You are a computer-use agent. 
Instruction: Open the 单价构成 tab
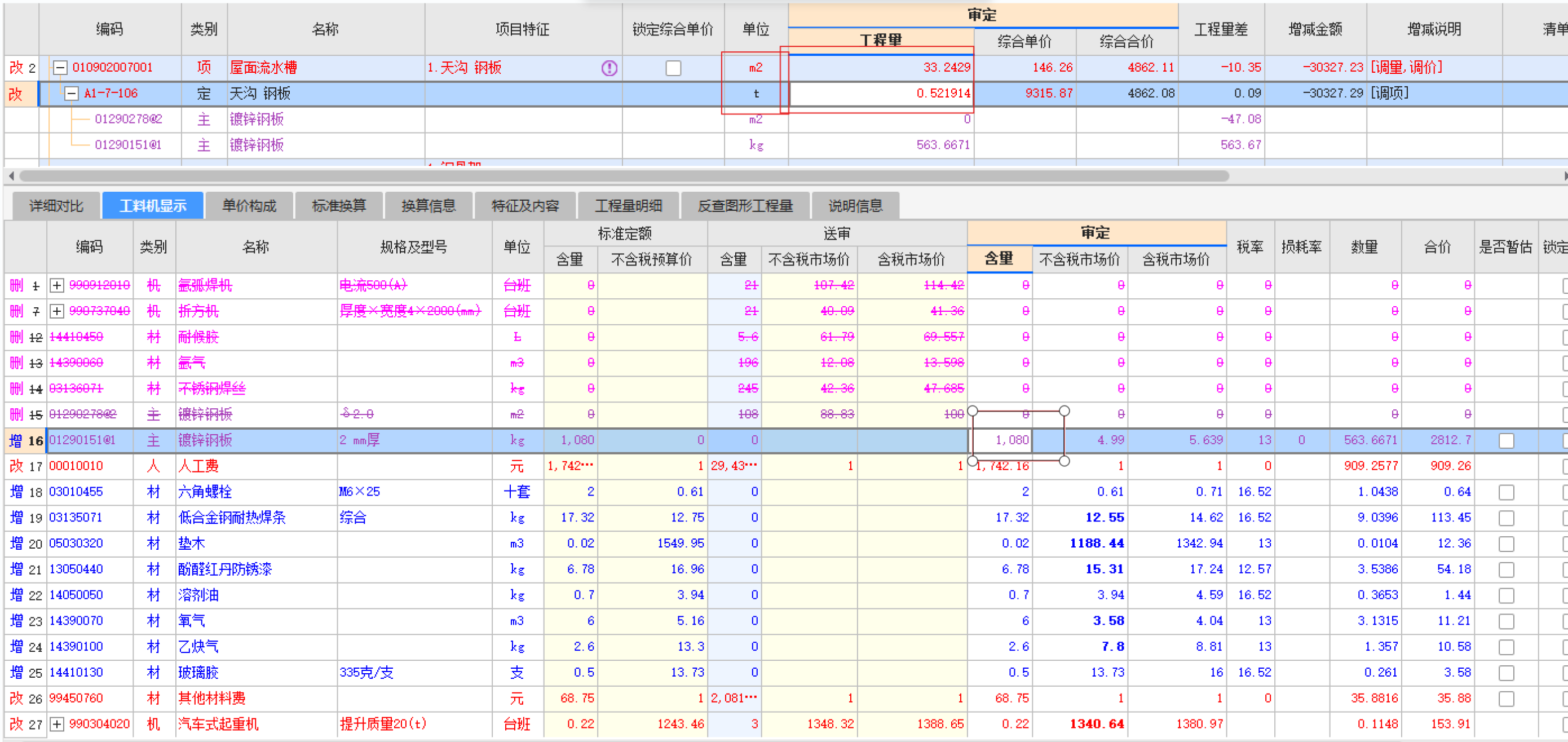[250, 206]
